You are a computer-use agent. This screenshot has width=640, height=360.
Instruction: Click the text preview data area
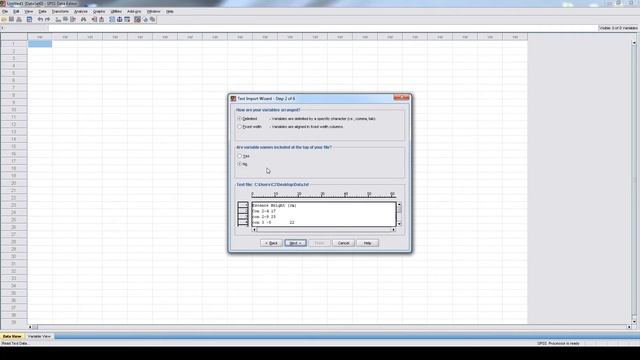tap(324, 214)
